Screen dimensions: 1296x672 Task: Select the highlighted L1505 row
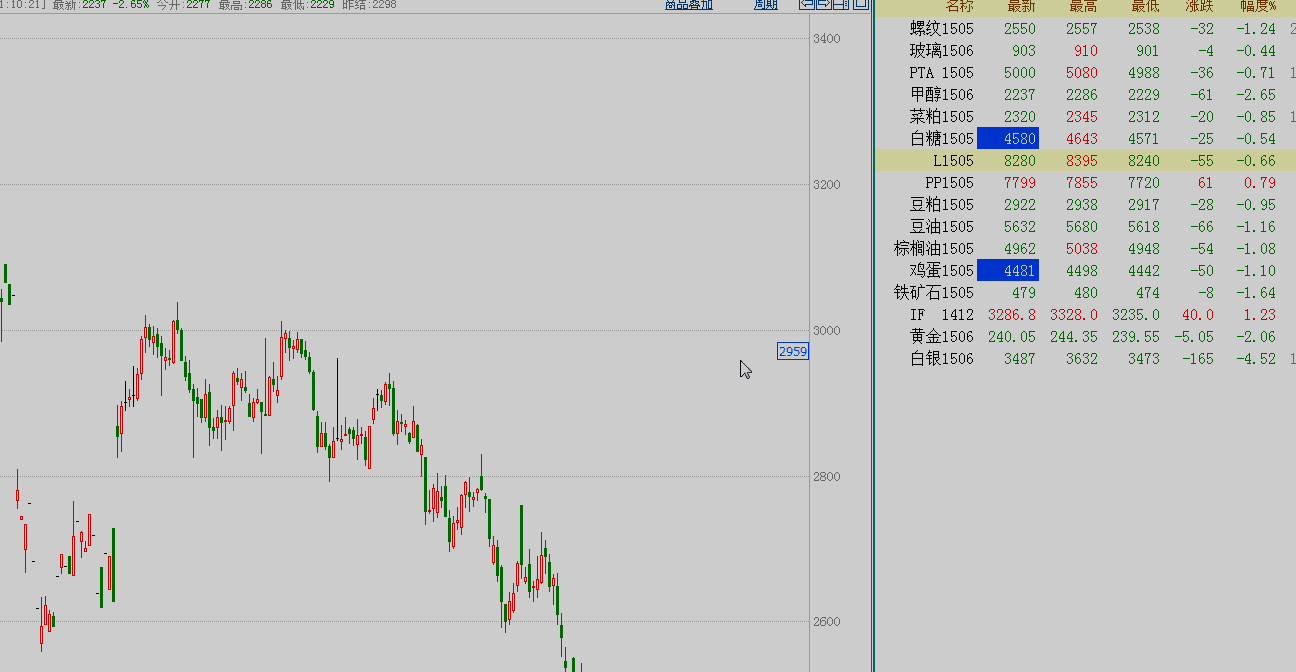953,161
